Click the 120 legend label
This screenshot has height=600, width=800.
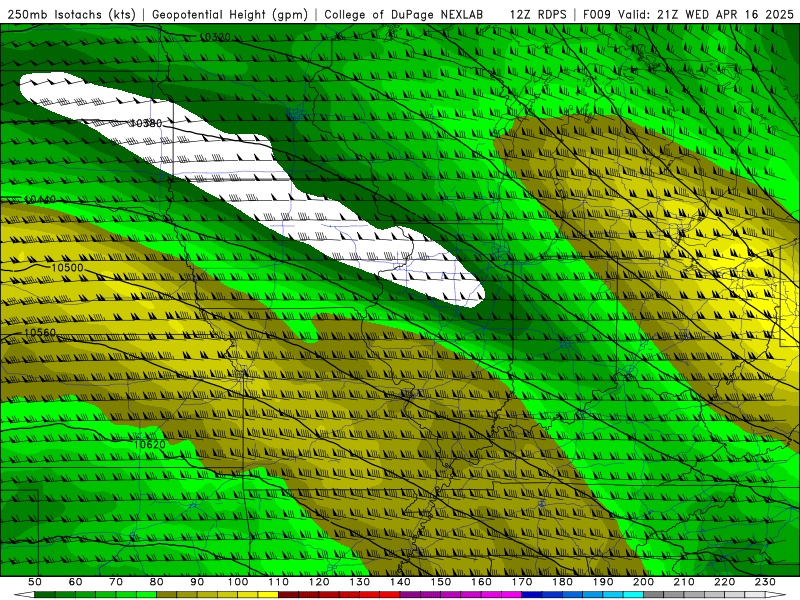pyautogui.click(x=319, y=582)
